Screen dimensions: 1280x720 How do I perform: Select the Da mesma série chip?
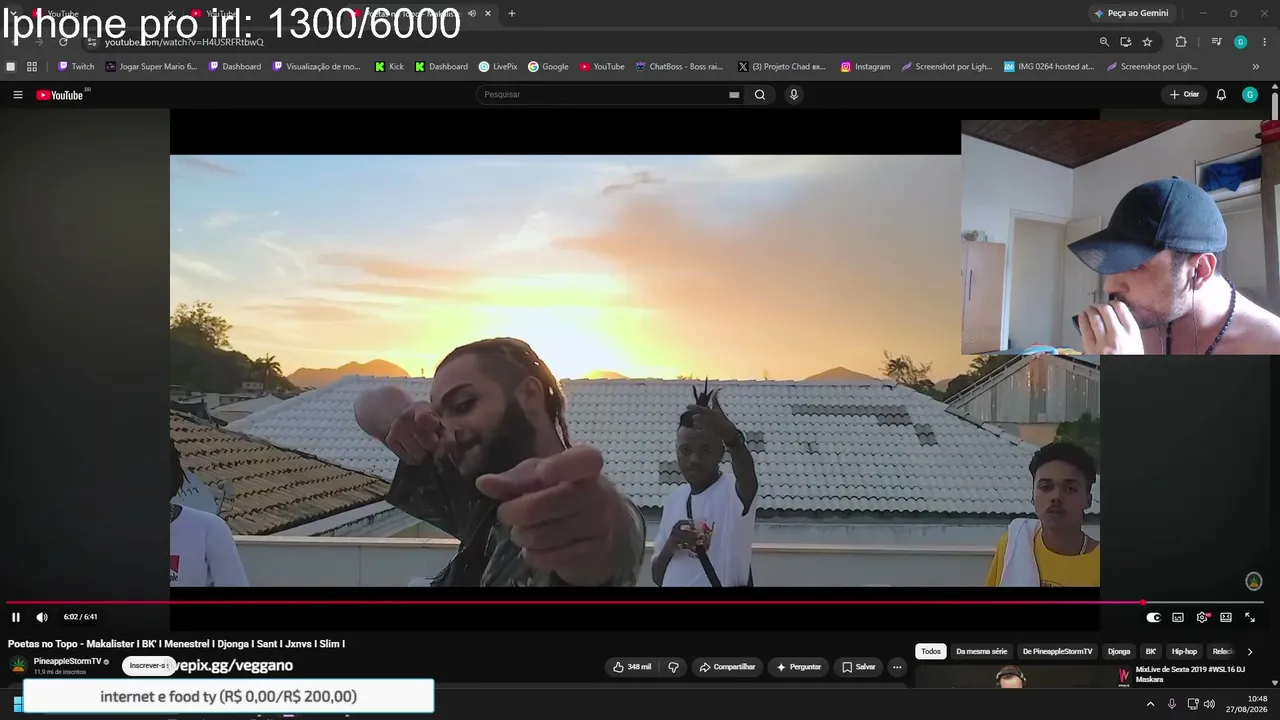[982, 652]
